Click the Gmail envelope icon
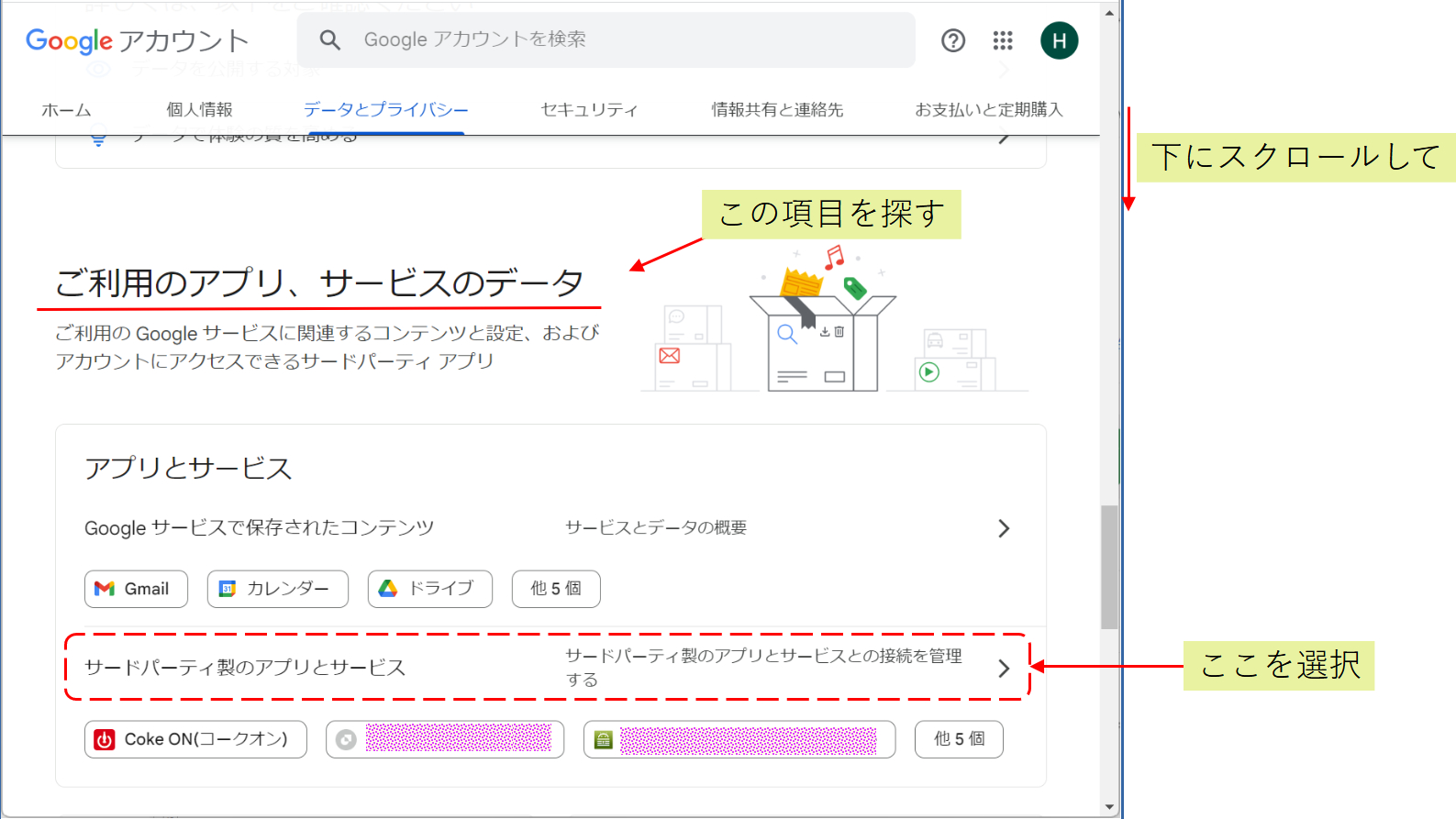 pyautogui.click(x=105, y=589)
